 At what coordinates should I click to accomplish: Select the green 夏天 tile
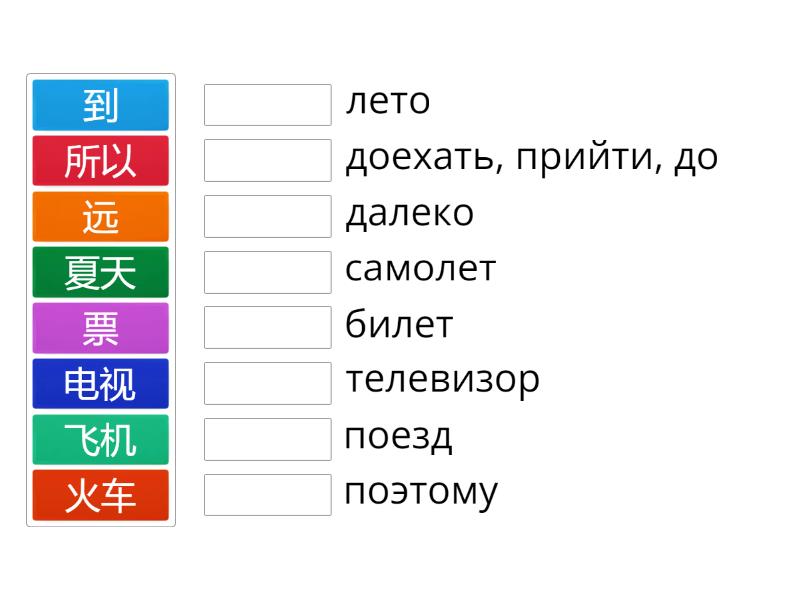tap(101, 272)
